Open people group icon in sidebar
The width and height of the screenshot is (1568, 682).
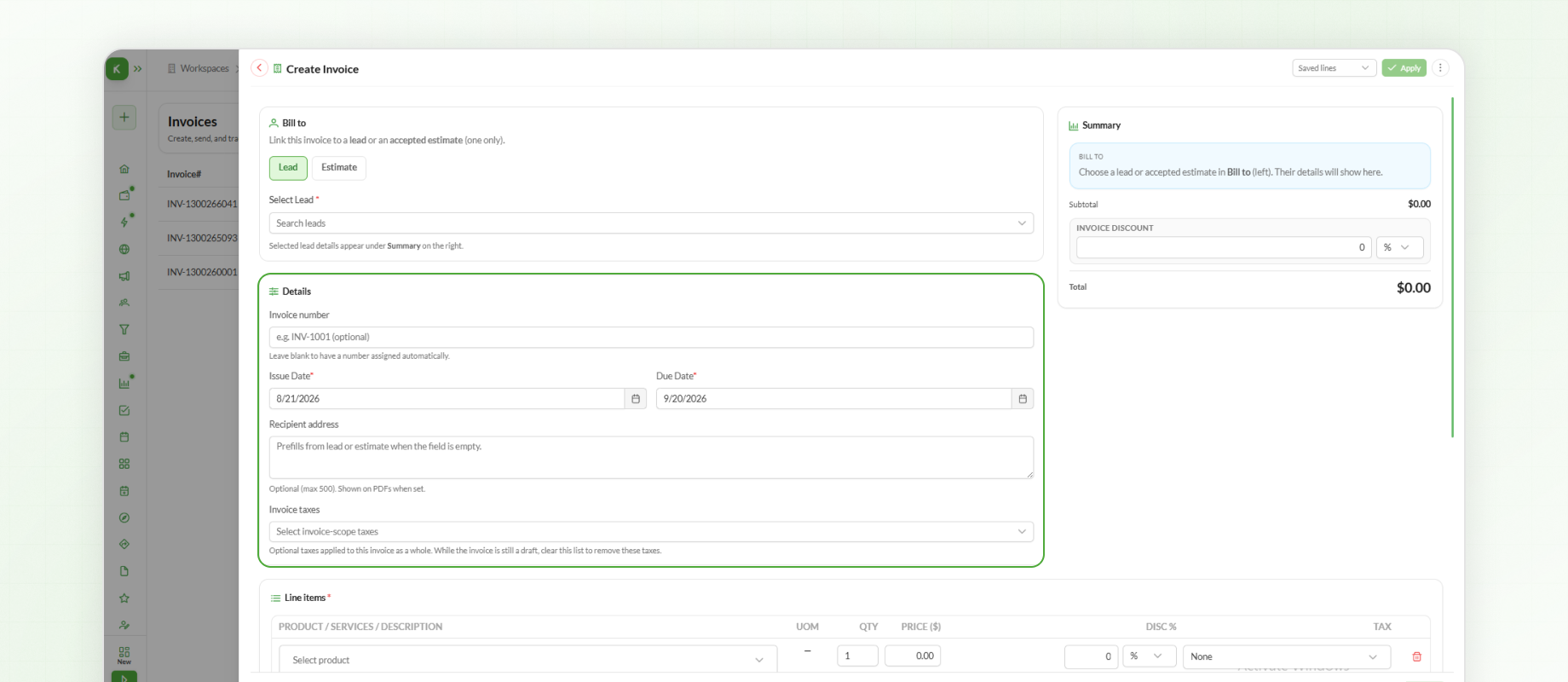click(x=124, y=303)
